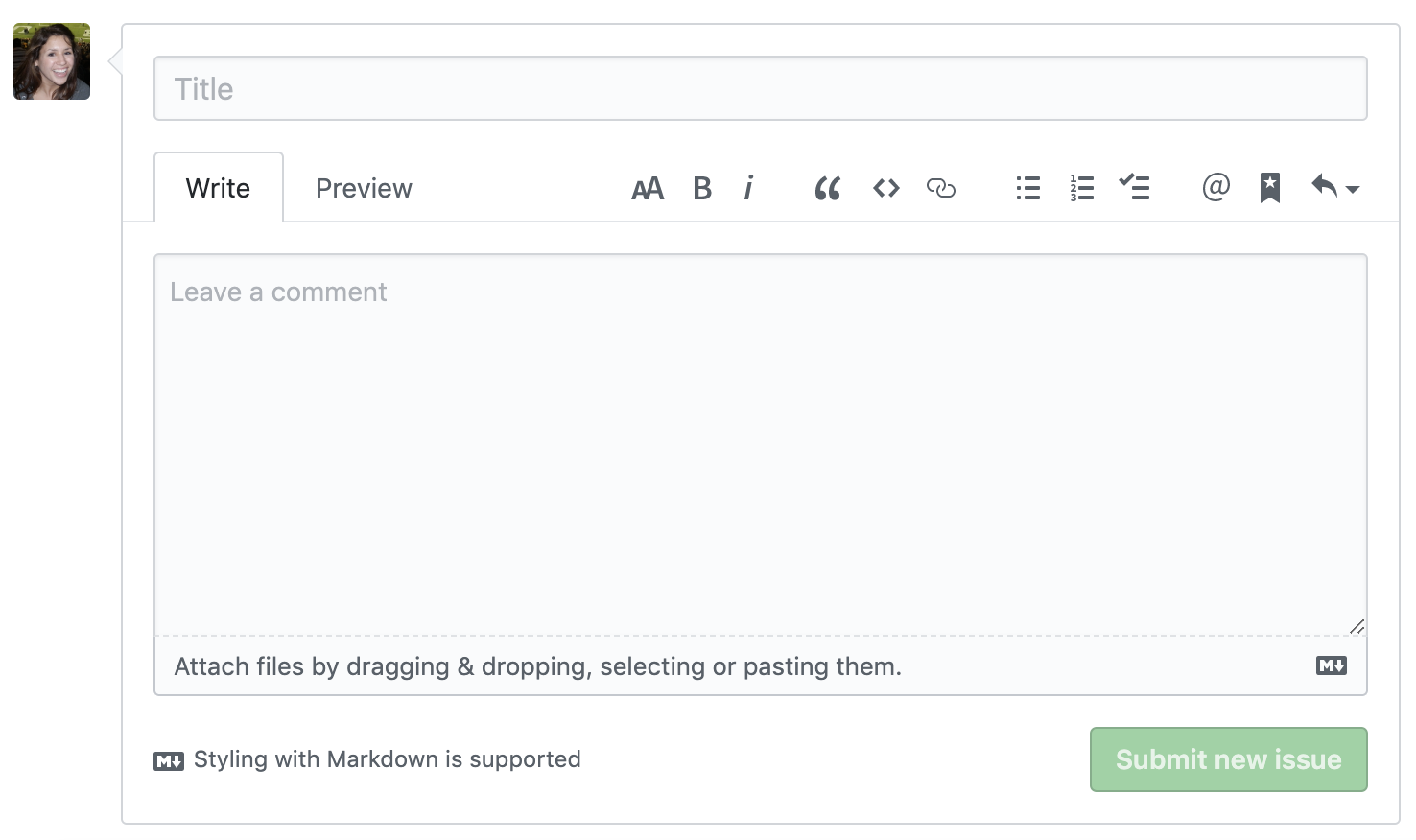Focus the Leave a comment text area

click(x=760, y=443)
